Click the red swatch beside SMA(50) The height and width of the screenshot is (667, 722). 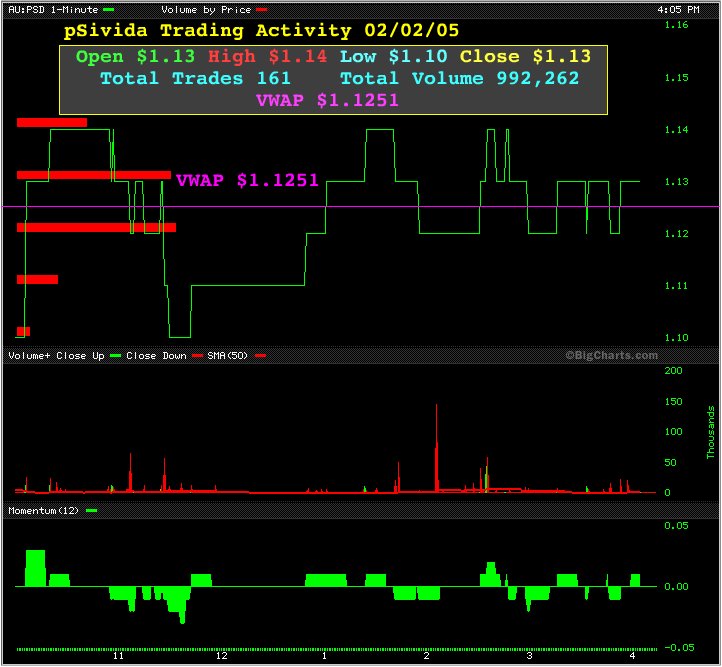click(x=260, y=356)
